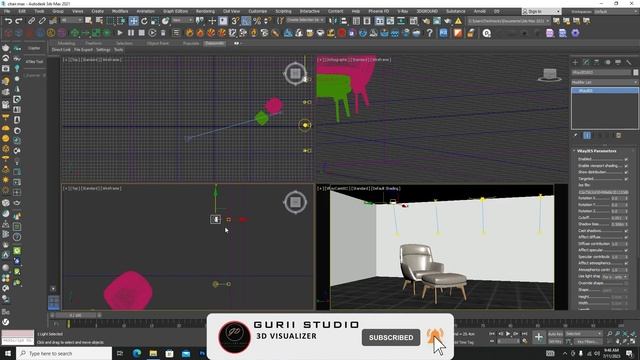Click the Left viewport ViewCube

[x=295, y=202]
